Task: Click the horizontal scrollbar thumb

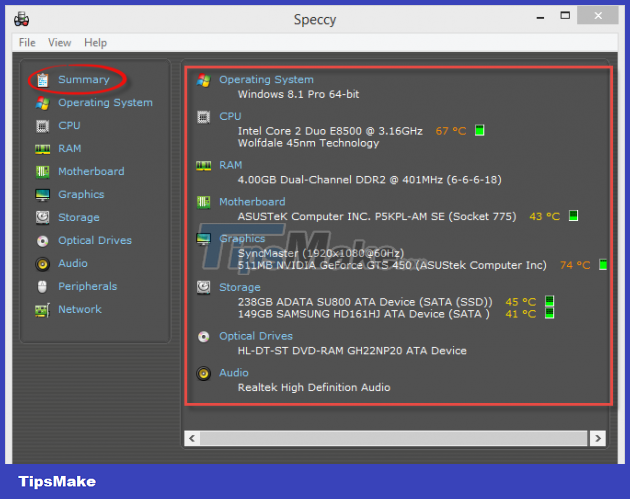Action: [394, 438]
